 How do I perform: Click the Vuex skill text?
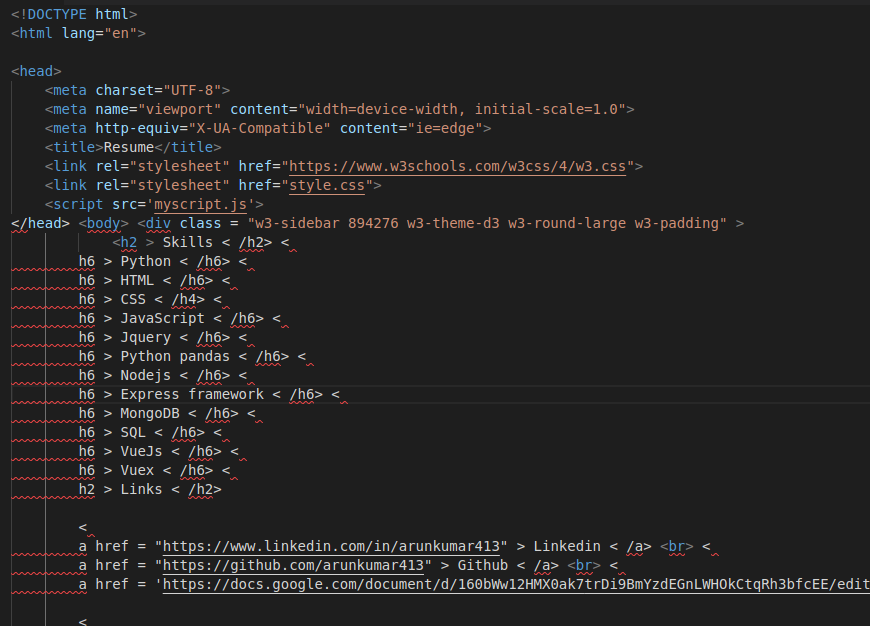137,470
